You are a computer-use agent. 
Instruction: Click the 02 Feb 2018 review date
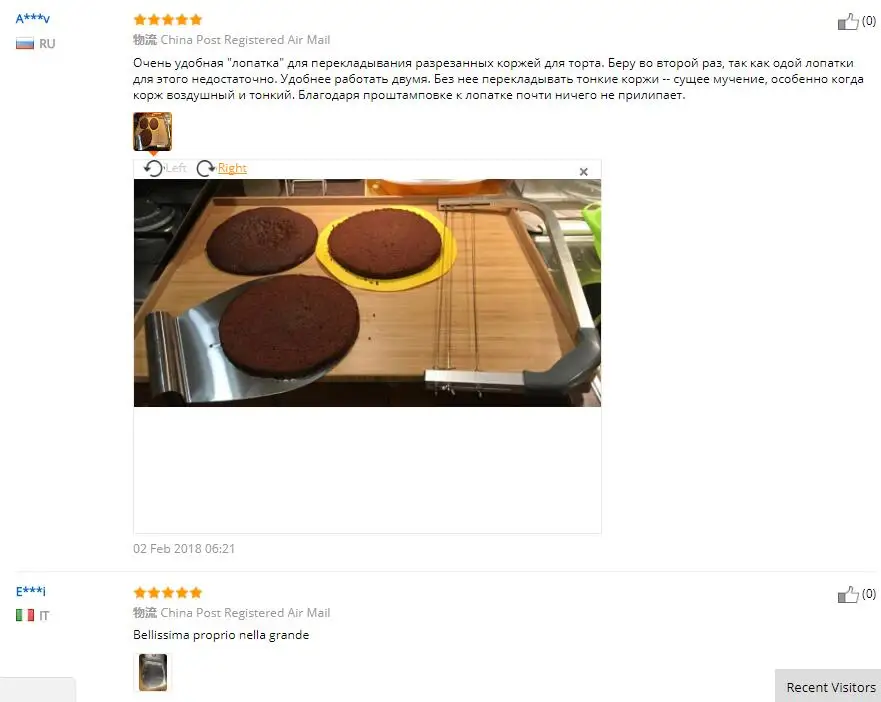tap(184, 549)
